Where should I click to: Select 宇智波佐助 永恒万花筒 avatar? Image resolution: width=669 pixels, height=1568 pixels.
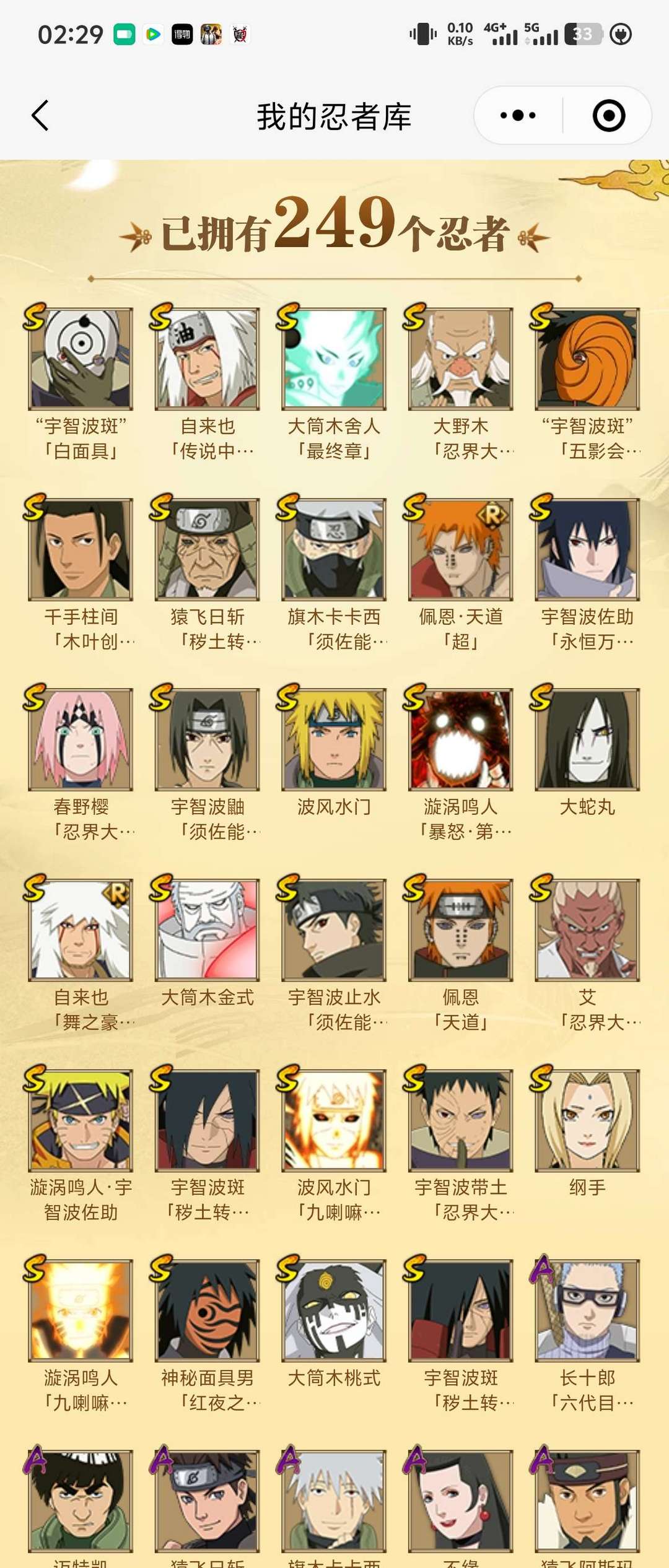pos(587,549)
